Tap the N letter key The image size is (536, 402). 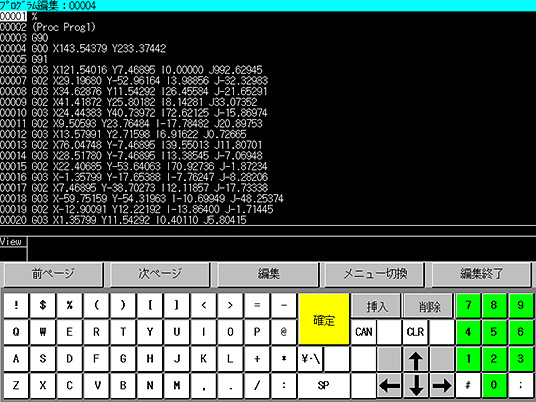[150, 386]
